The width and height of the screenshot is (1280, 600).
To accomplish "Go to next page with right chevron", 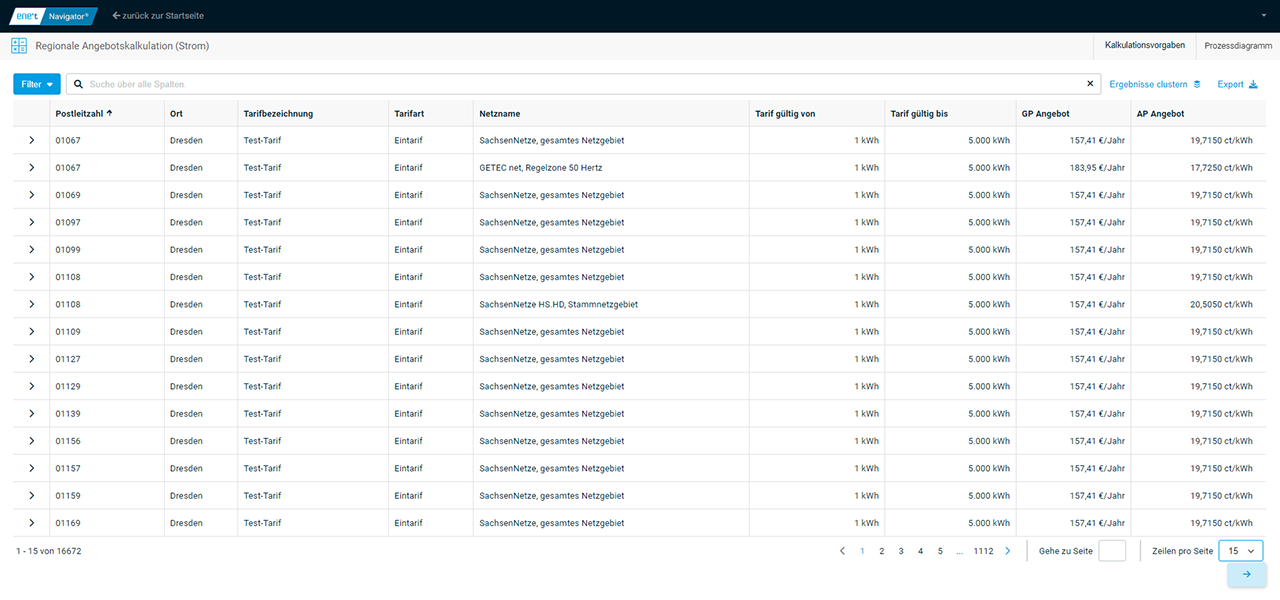I will coord(1007,551).
